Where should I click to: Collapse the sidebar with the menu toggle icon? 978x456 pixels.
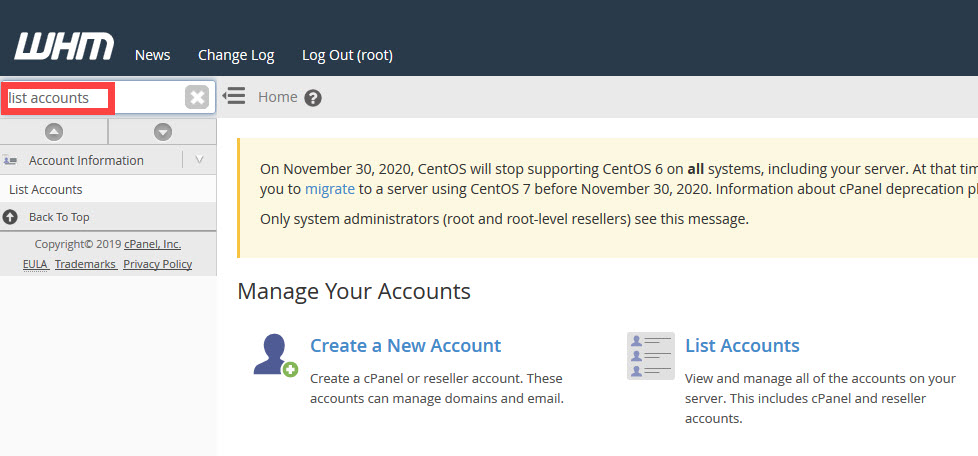[x=234, y=96]
